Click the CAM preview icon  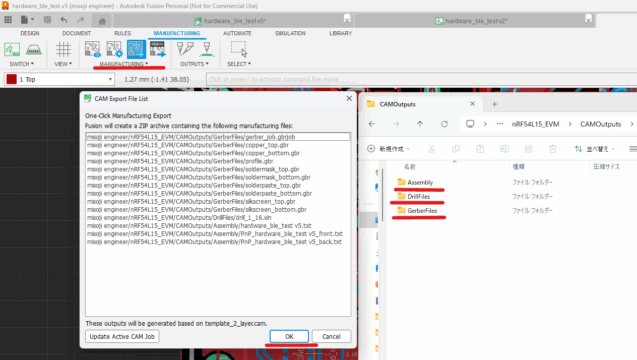coord(93,49)
